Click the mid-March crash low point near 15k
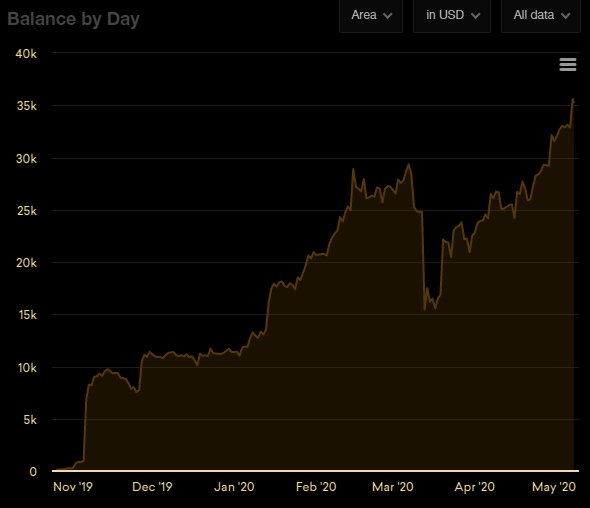This screenshot has height=508, width=590. [x=424, y=309]
